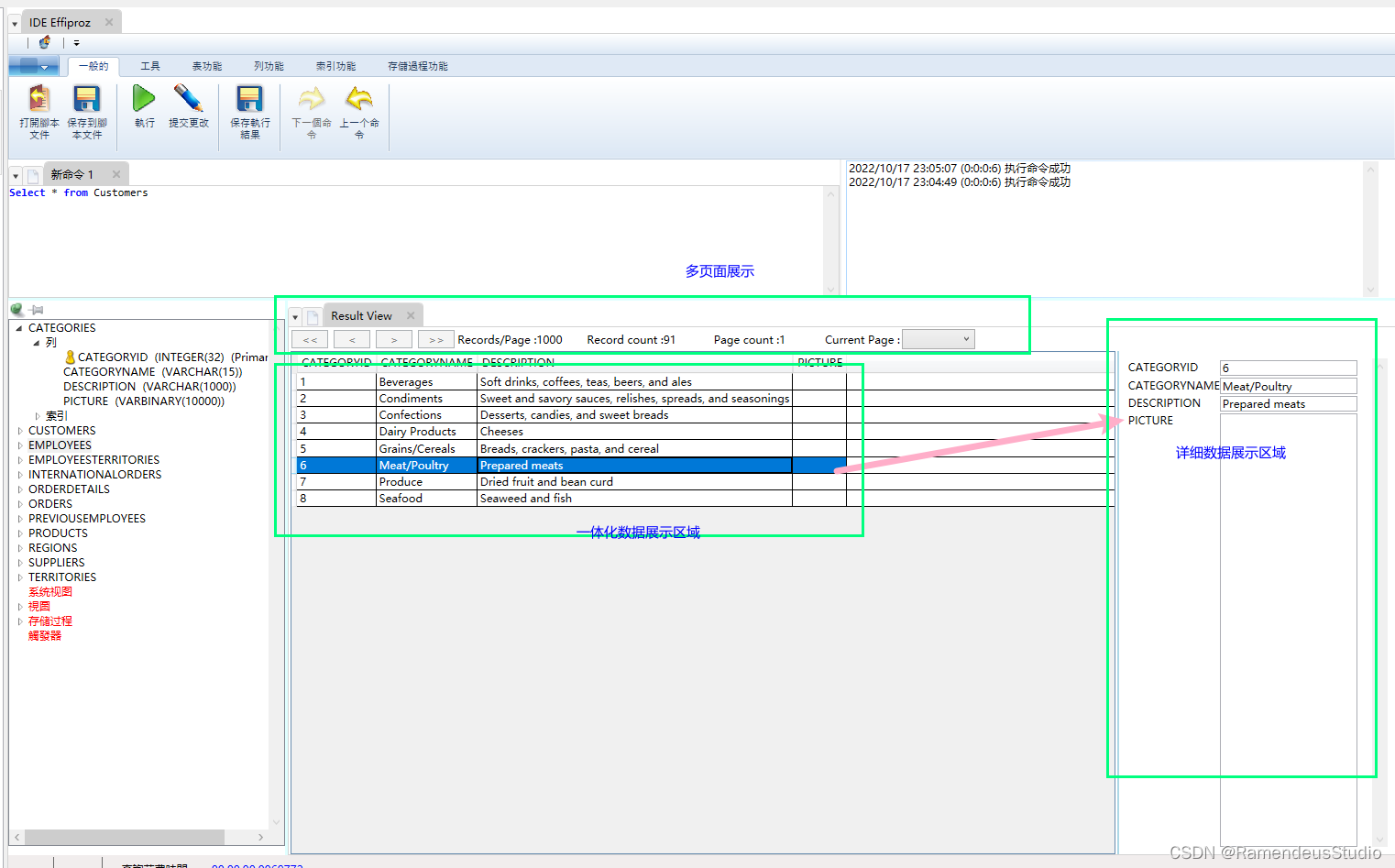Close the 新命令 1 tab
The height and width of the screenshot is (868, 1395).
pyautogui.click(x=116, y=174)
